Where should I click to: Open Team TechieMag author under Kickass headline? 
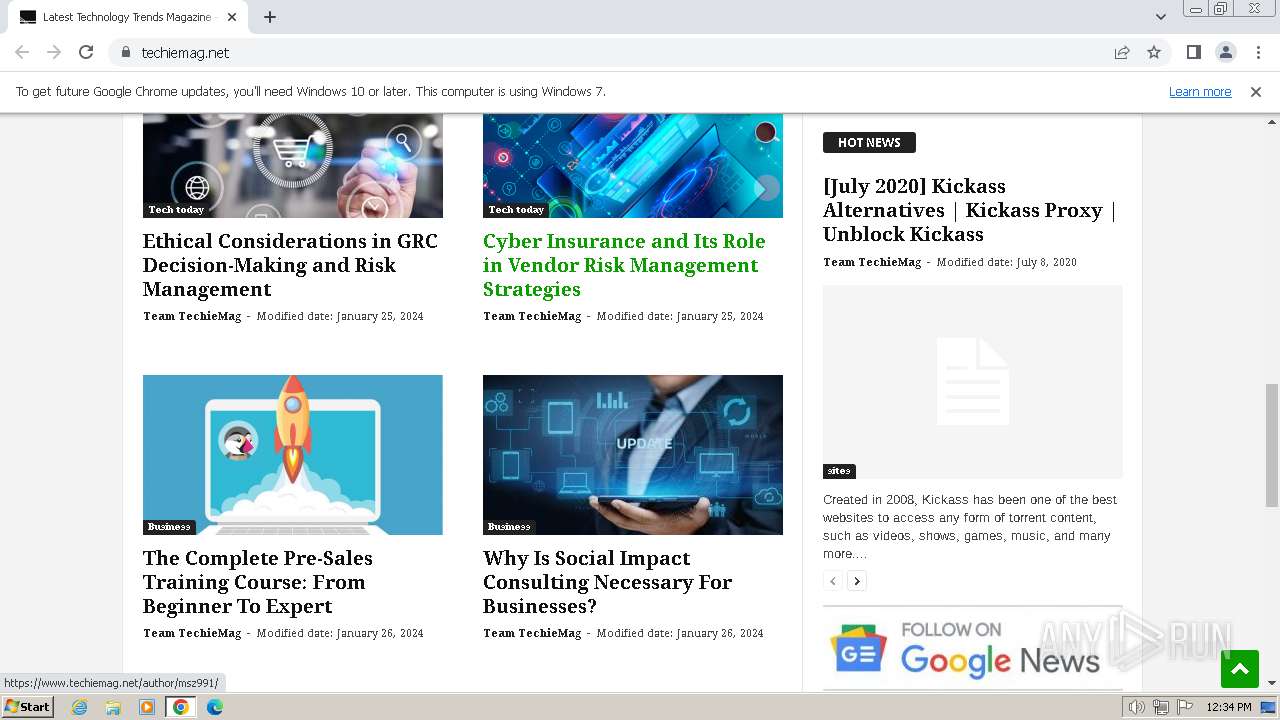[x=872, y=262]
